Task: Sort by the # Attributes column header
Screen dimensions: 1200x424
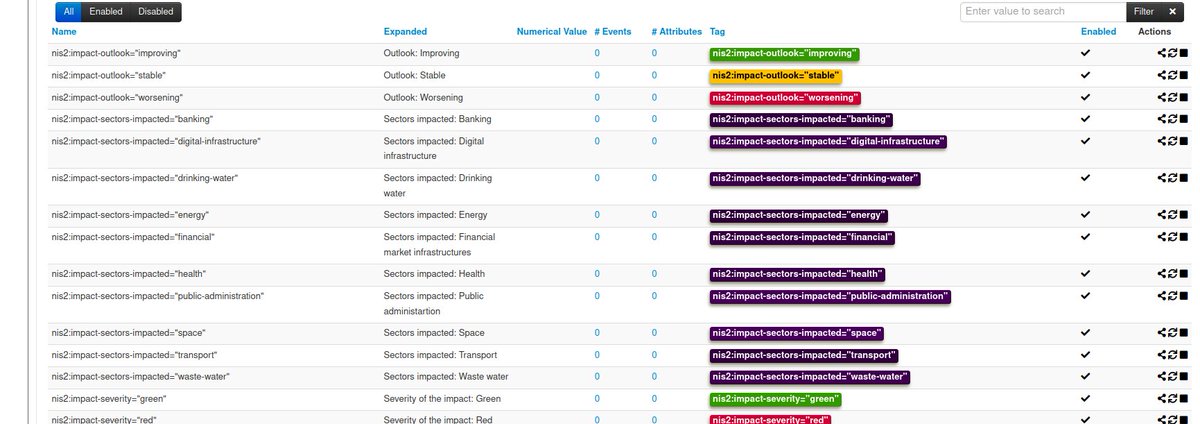Action: pyautogui.click(x=677, y=32)
